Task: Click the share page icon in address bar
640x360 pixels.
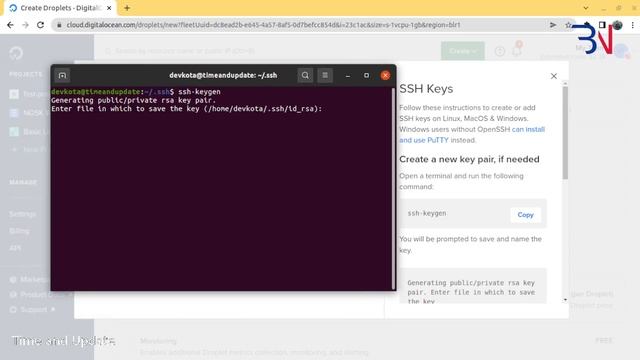Action: coord(553,25)
